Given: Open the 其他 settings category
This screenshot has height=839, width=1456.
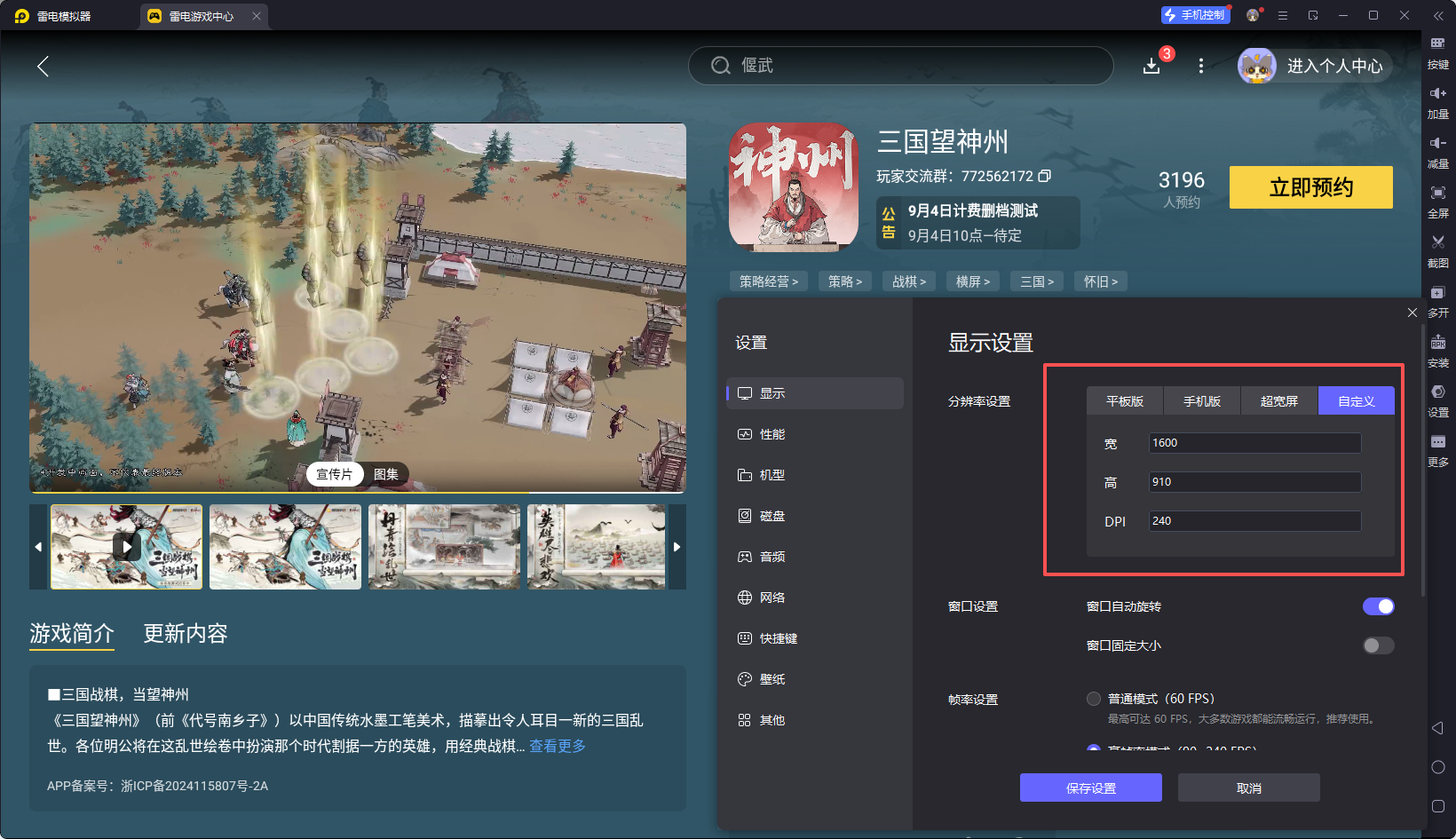Looking at the screenshot, I should click(815, 720).
